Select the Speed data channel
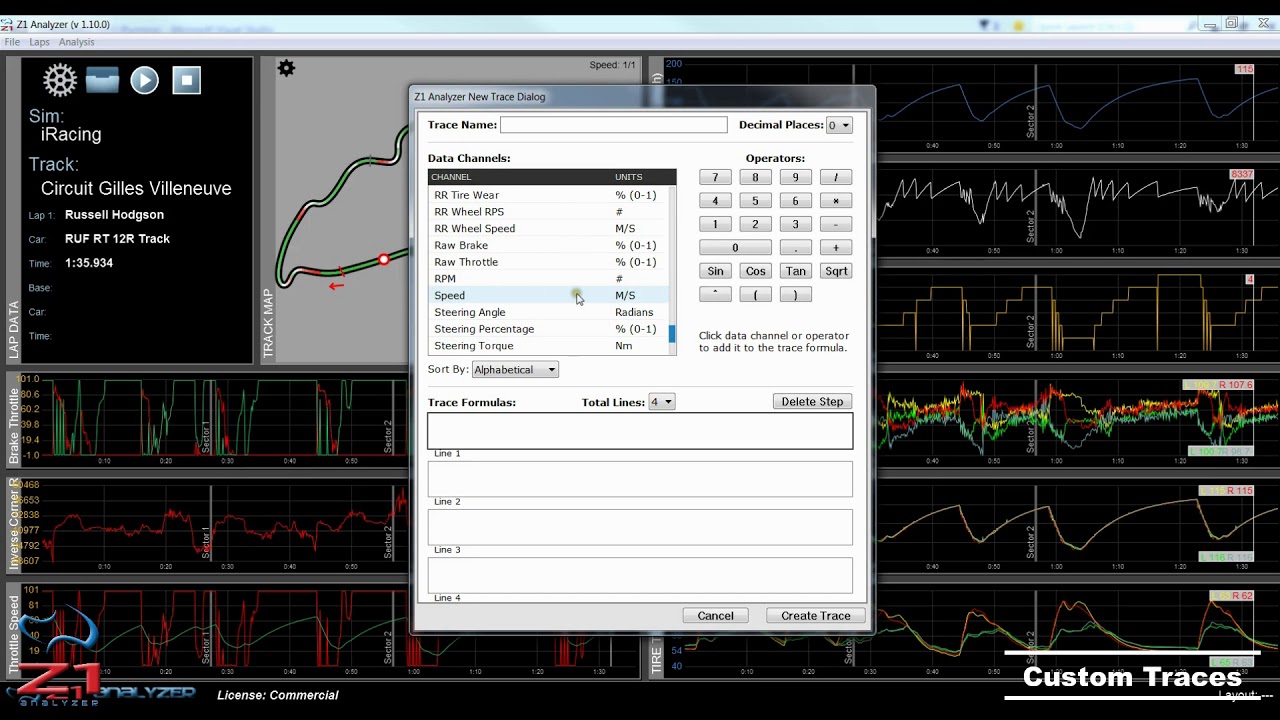 pos(548,296)
